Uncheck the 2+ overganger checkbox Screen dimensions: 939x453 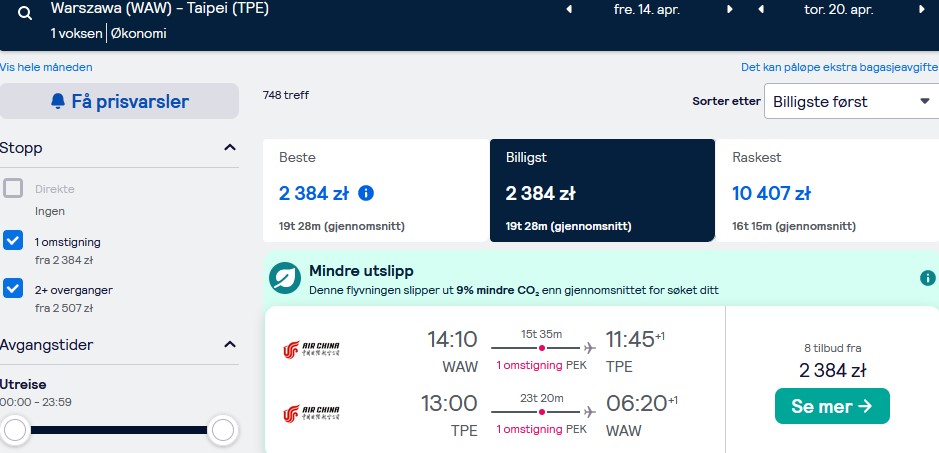pyautogui.click(x=13, y=288)
